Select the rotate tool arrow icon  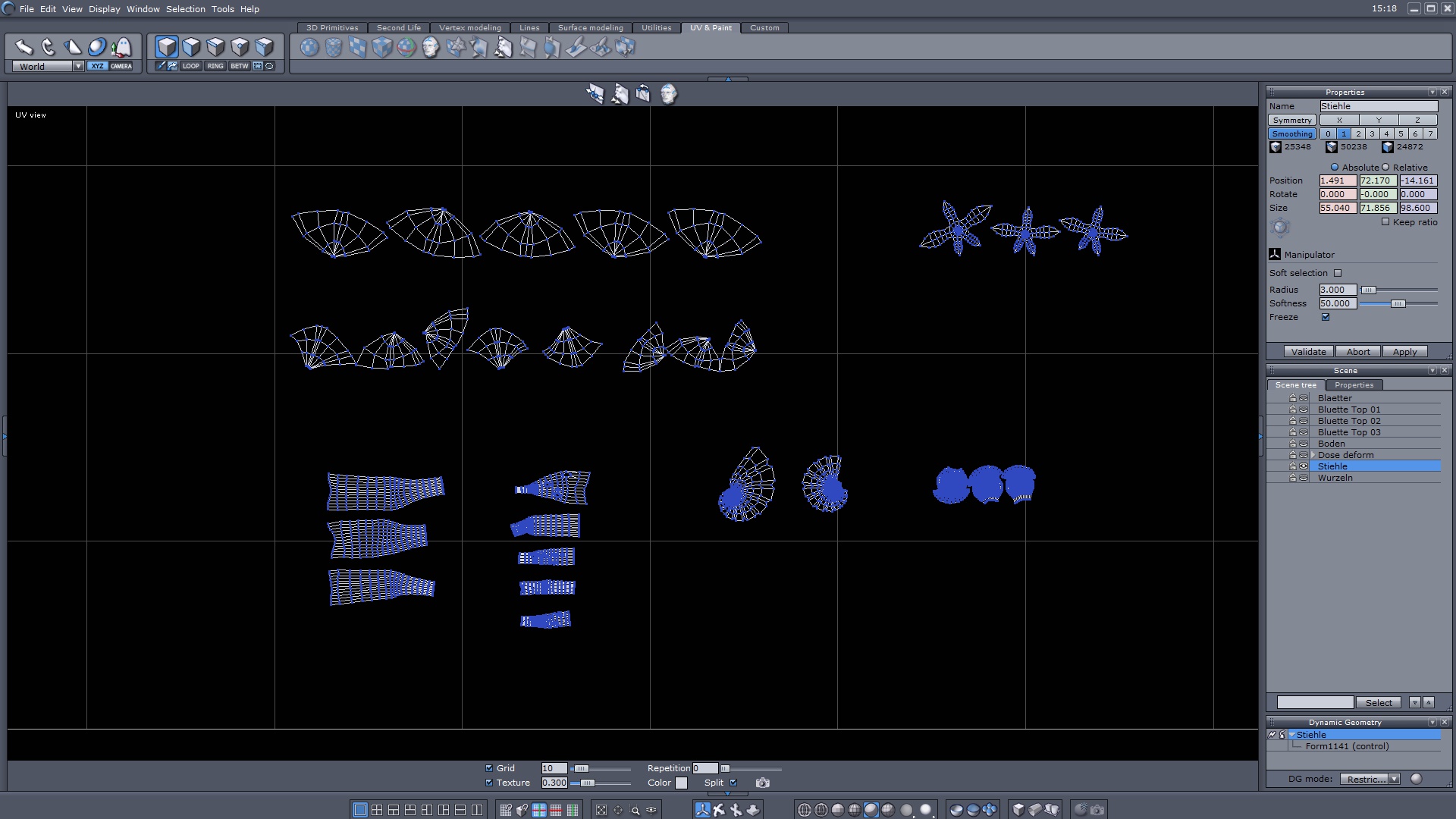[49, 47]
